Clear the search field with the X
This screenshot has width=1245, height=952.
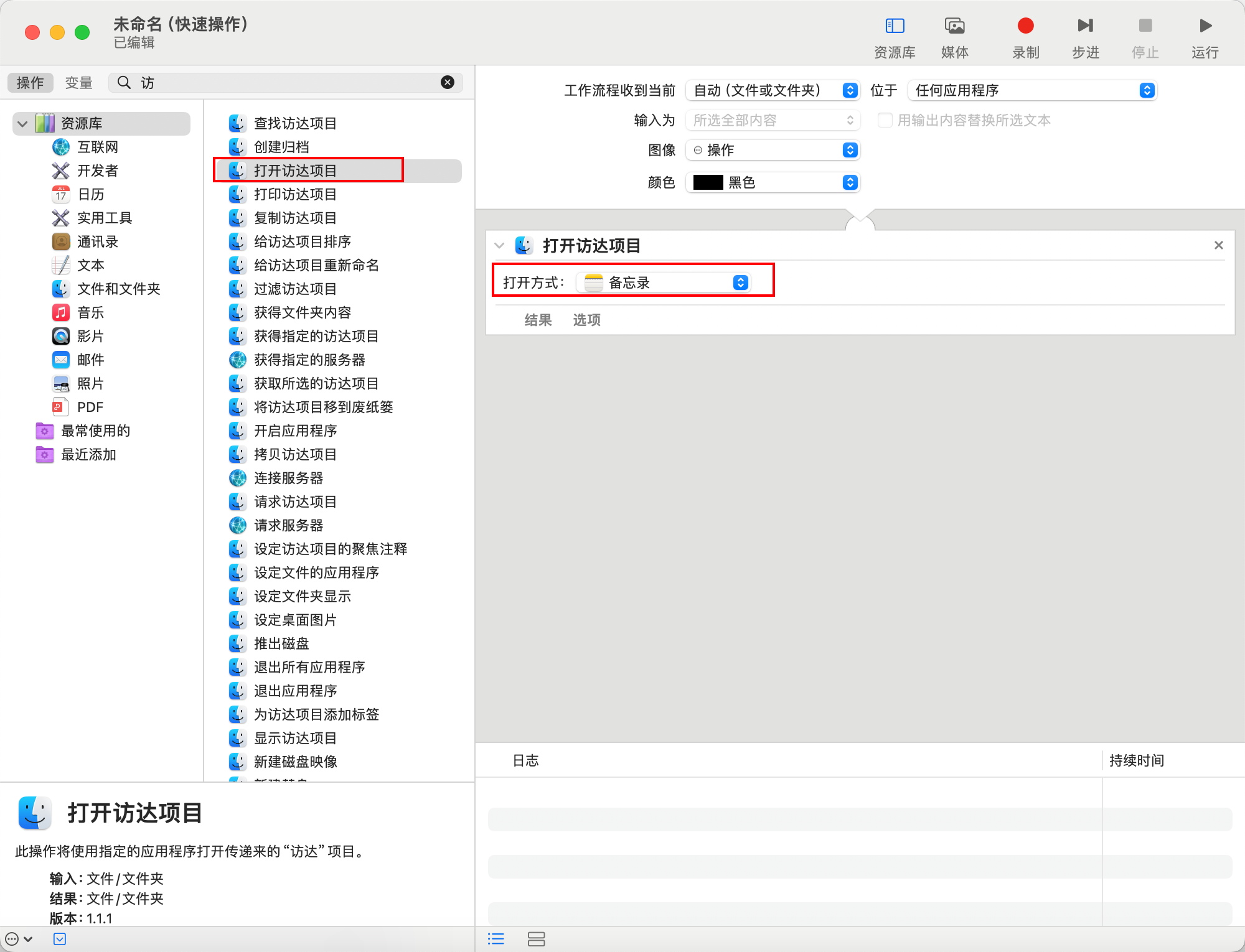[x=447, y=82]
